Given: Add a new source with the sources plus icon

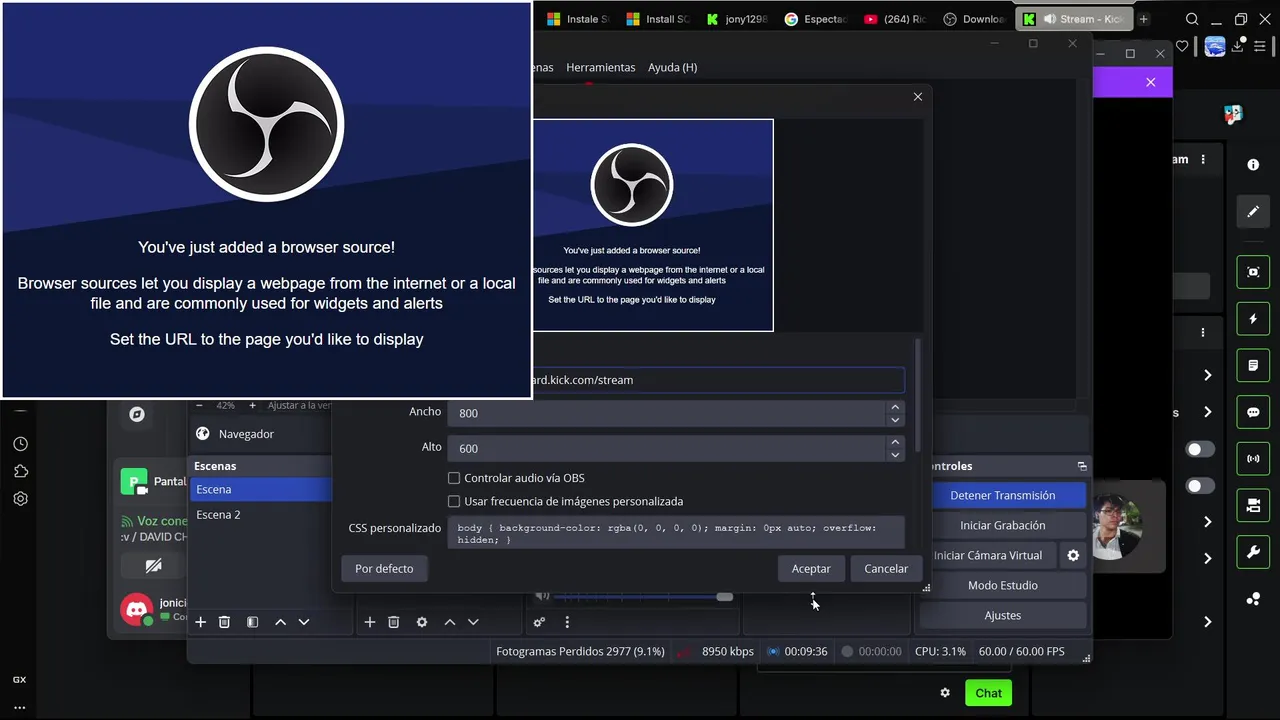Looking at the screenshot, I should (369, 622).
